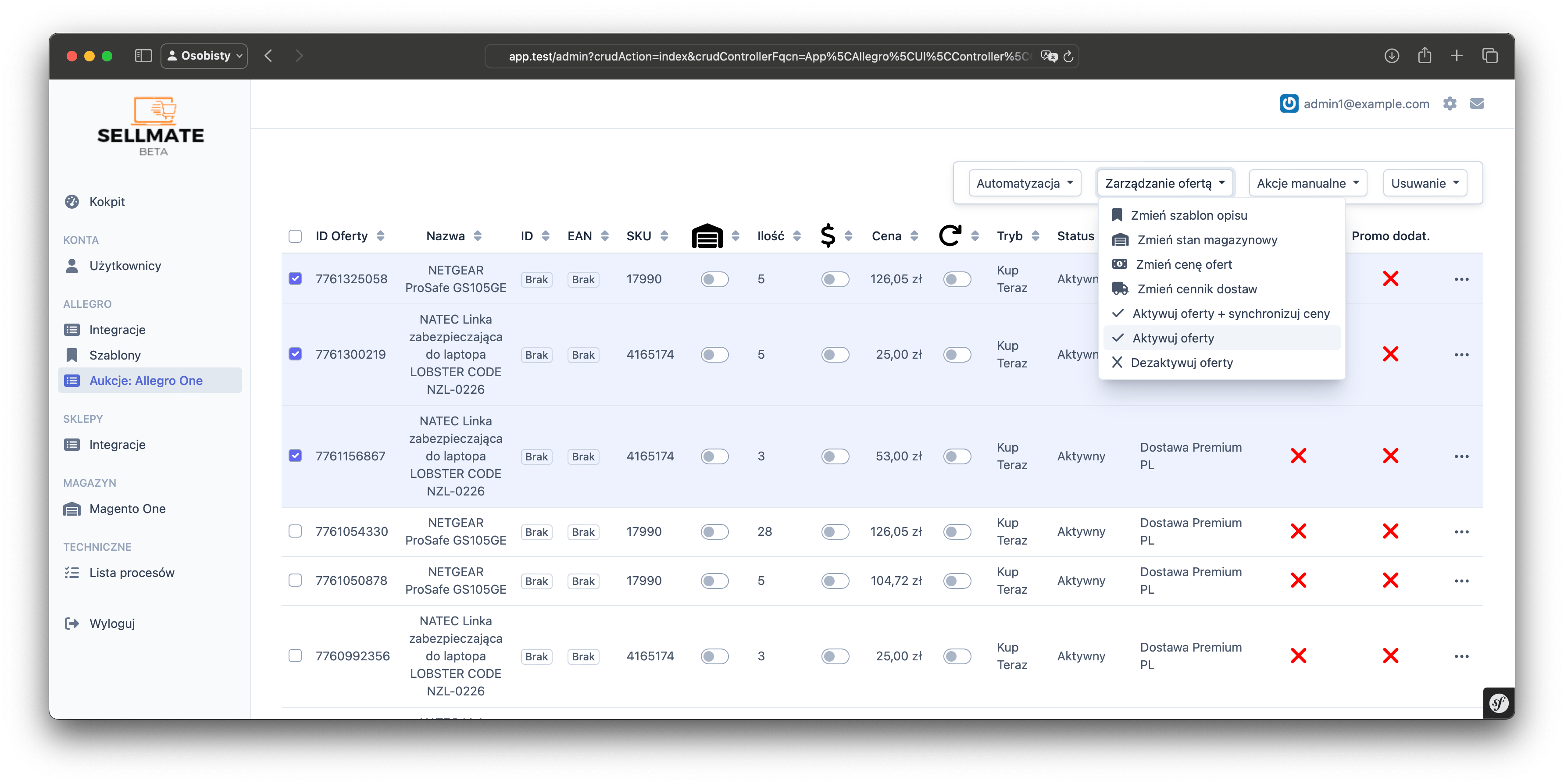The image size is (1564, 784).
Task: Sort by the refresh sync column icon
Action: [x=950, y=235]
